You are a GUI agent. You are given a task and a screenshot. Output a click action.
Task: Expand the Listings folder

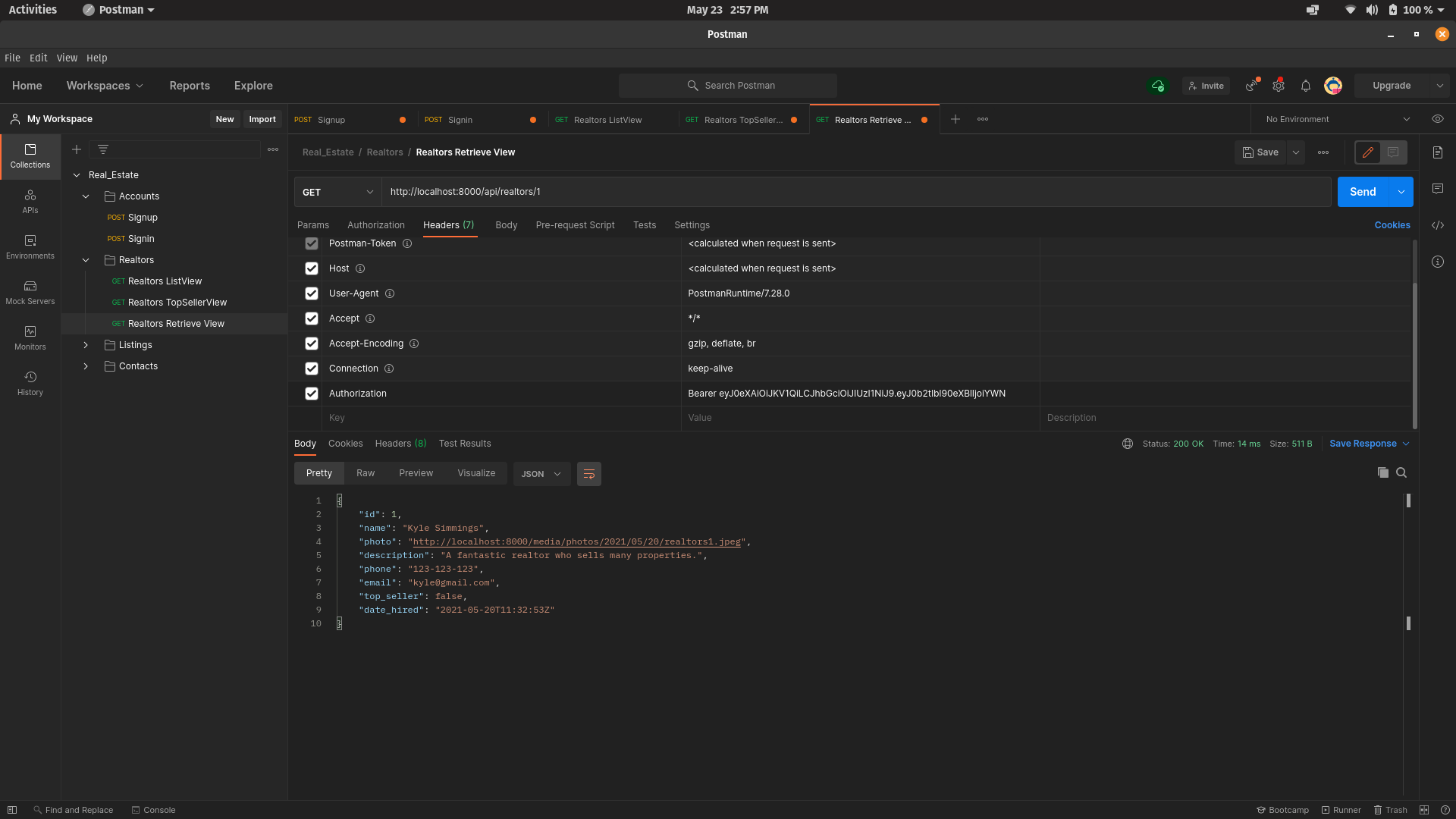[86, 345]
